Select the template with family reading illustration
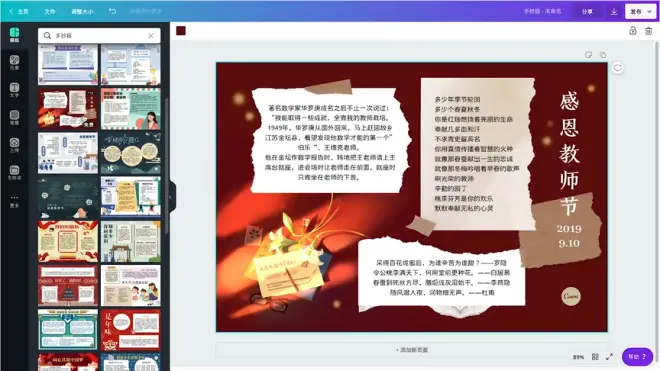This screenshot has height=371, width=660. point(130,286)
